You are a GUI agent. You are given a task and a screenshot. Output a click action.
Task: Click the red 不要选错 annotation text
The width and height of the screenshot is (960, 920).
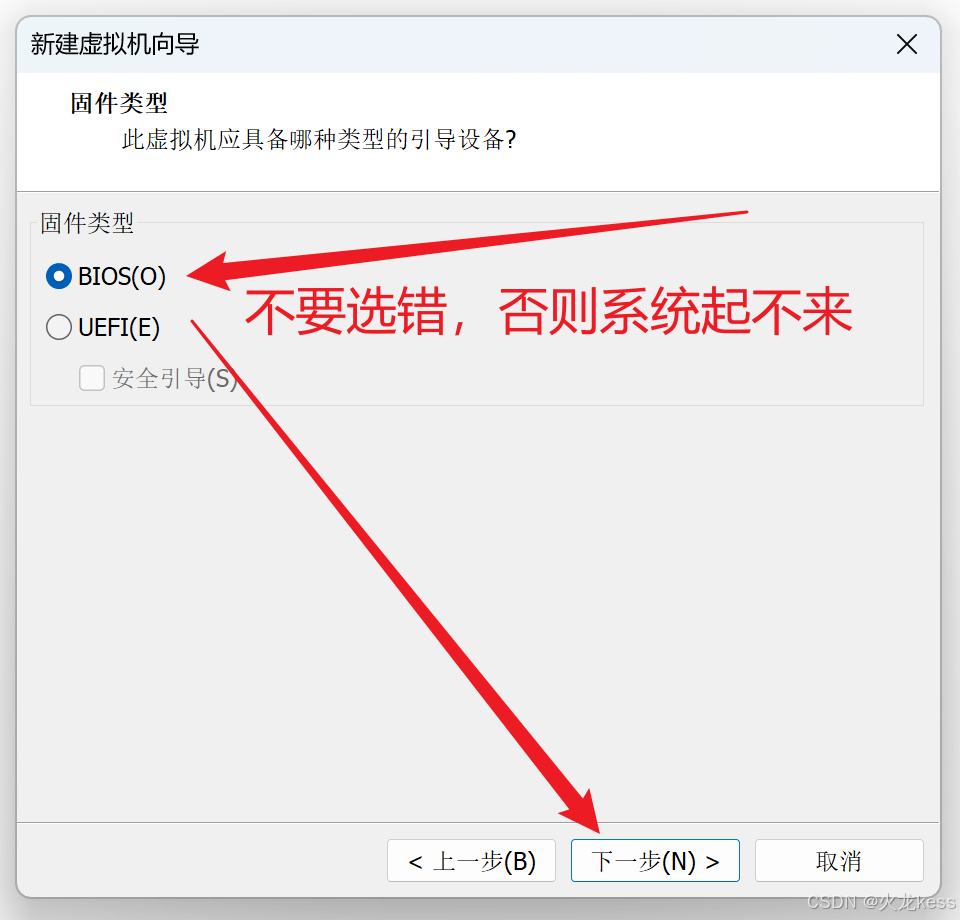pyautogui.click(x=346, y=311)
